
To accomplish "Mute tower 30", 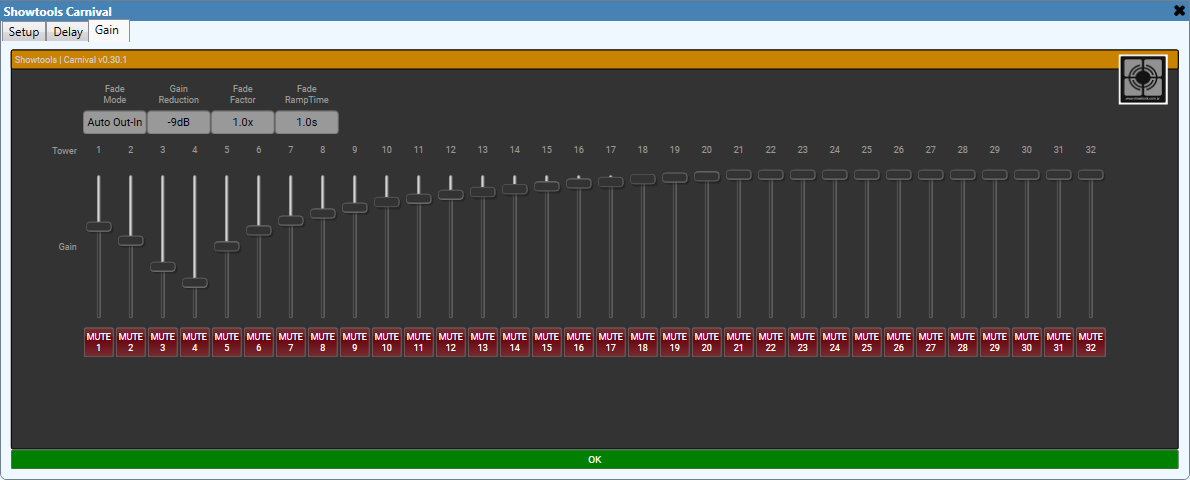I will [x=1027, y=342].
